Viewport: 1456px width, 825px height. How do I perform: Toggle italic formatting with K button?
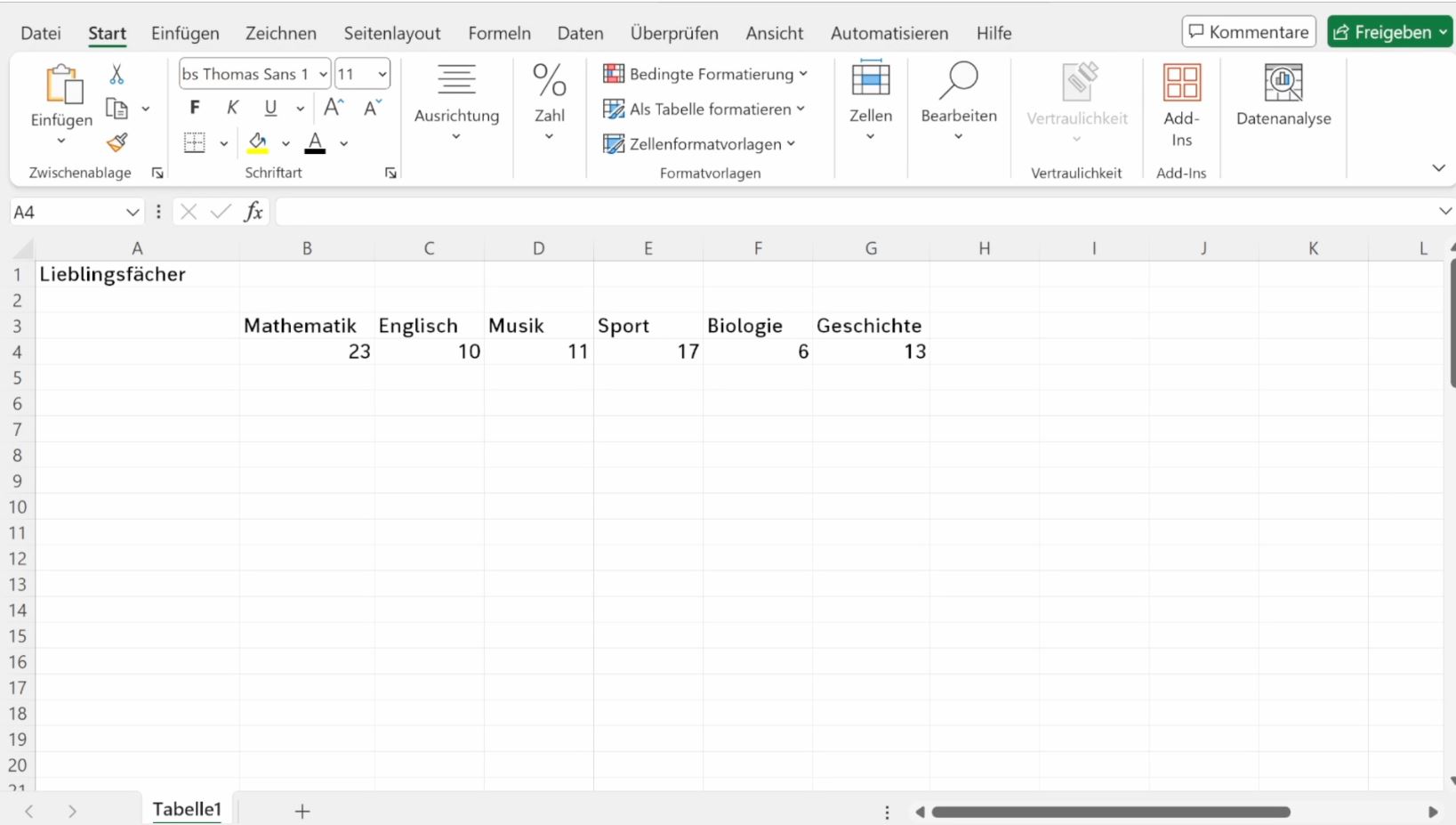click(232, 108)
